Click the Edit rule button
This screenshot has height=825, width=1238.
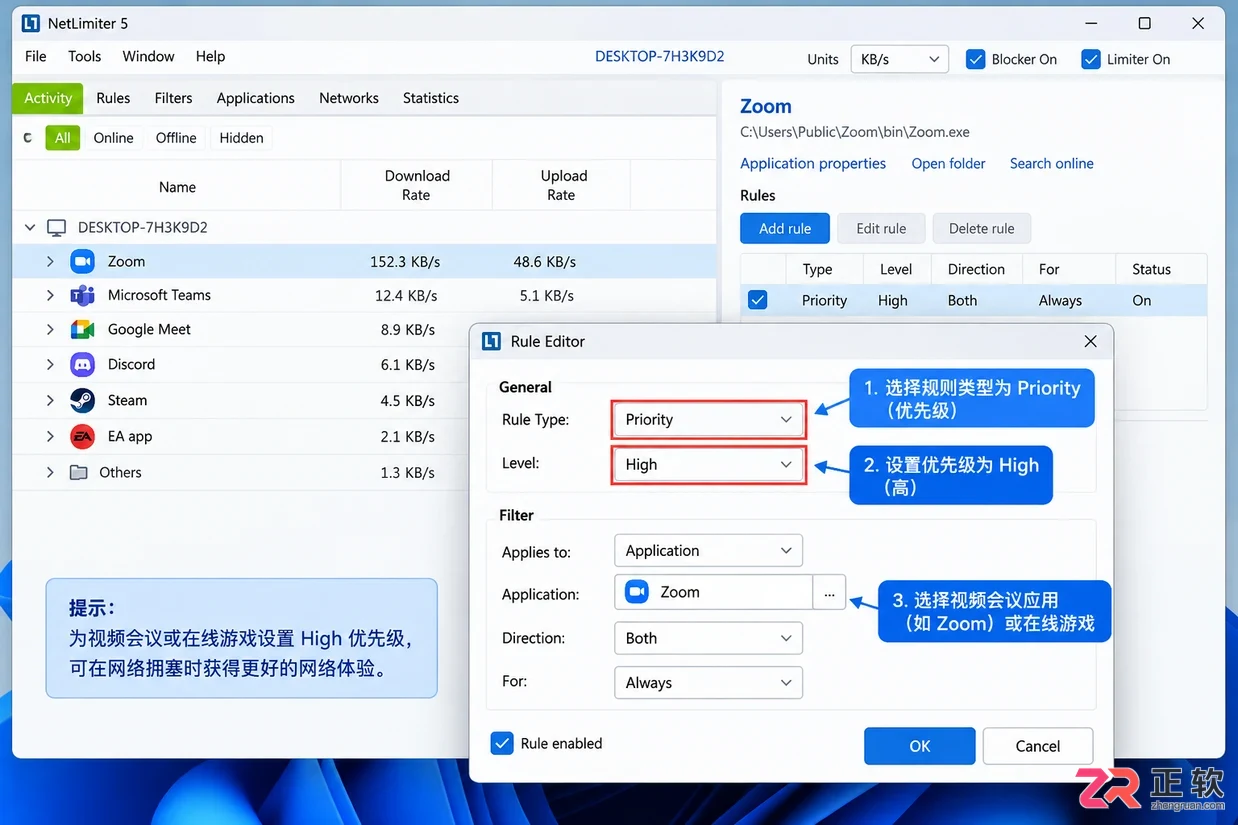click(881, 229)
